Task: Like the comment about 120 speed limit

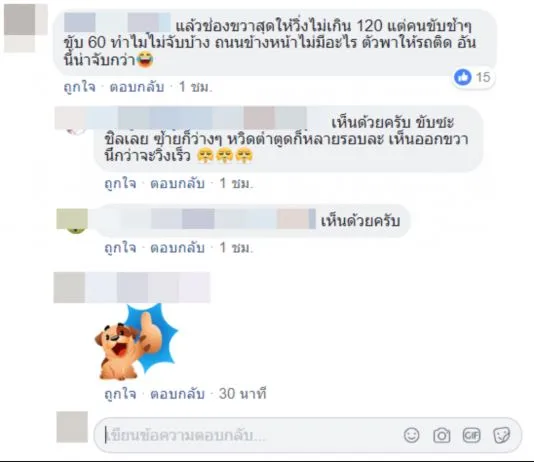Action: [80, 87]
